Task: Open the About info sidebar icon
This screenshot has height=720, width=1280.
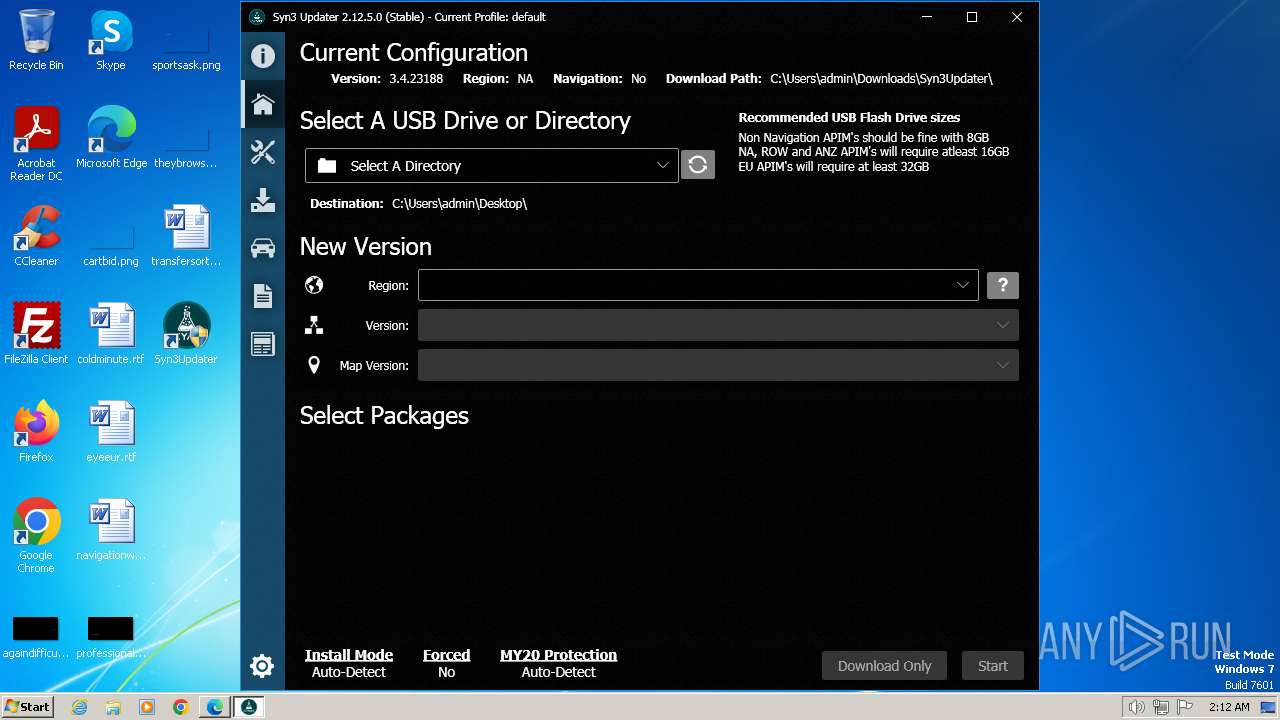Action: 263,56
